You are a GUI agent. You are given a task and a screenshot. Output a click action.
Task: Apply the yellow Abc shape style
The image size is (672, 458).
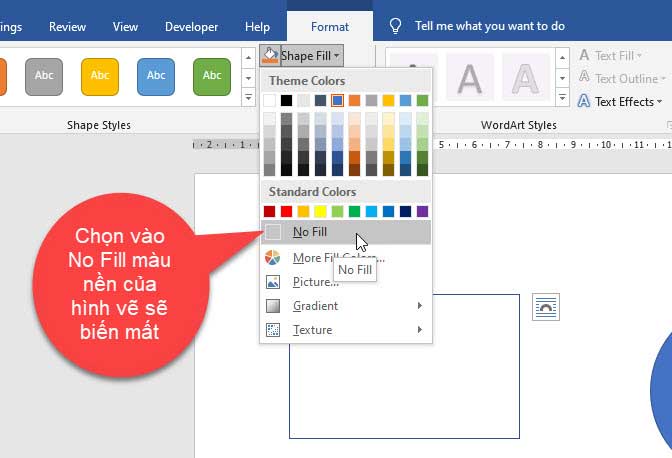point(100,77)
